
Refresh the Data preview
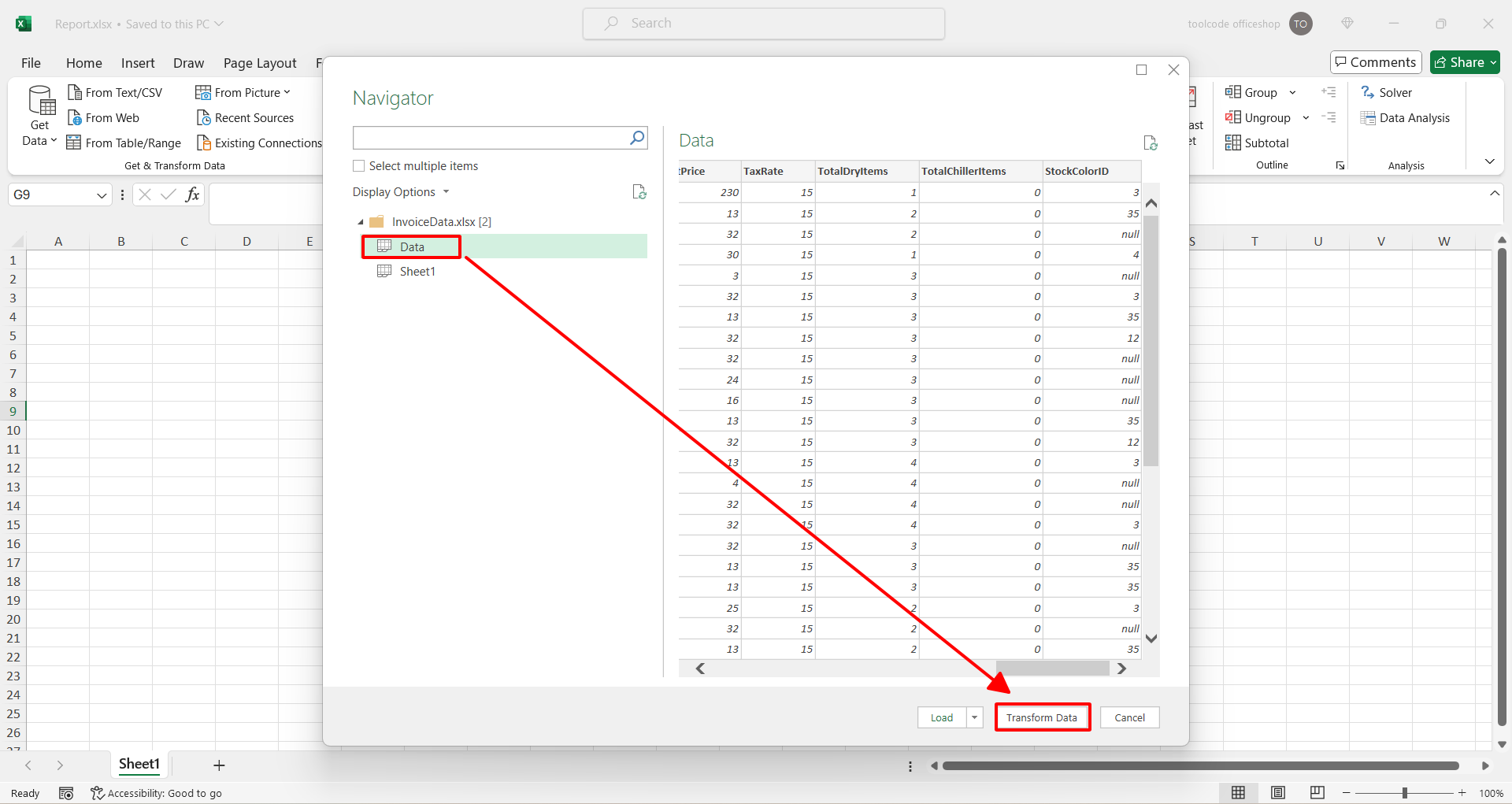click(x=1151, y=143)
